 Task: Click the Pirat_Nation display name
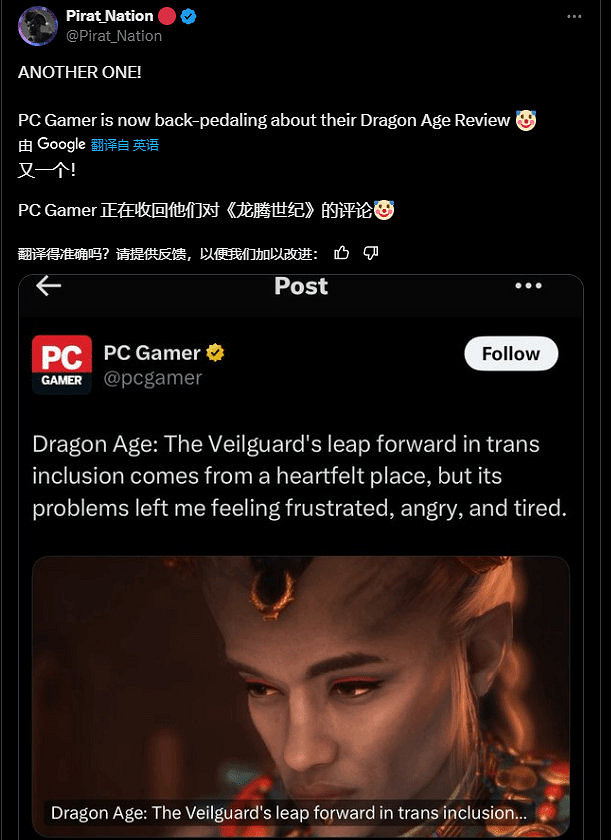click(x=109, y=16)
